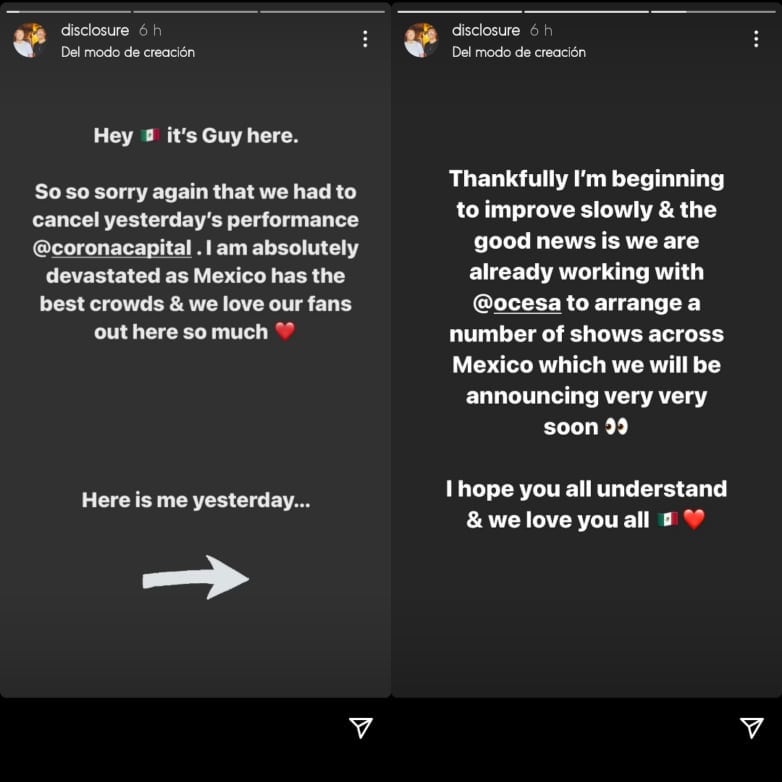Open three-dot options menu on right story
The height and width of the screenshot is (782, 782).
[756, 39]
